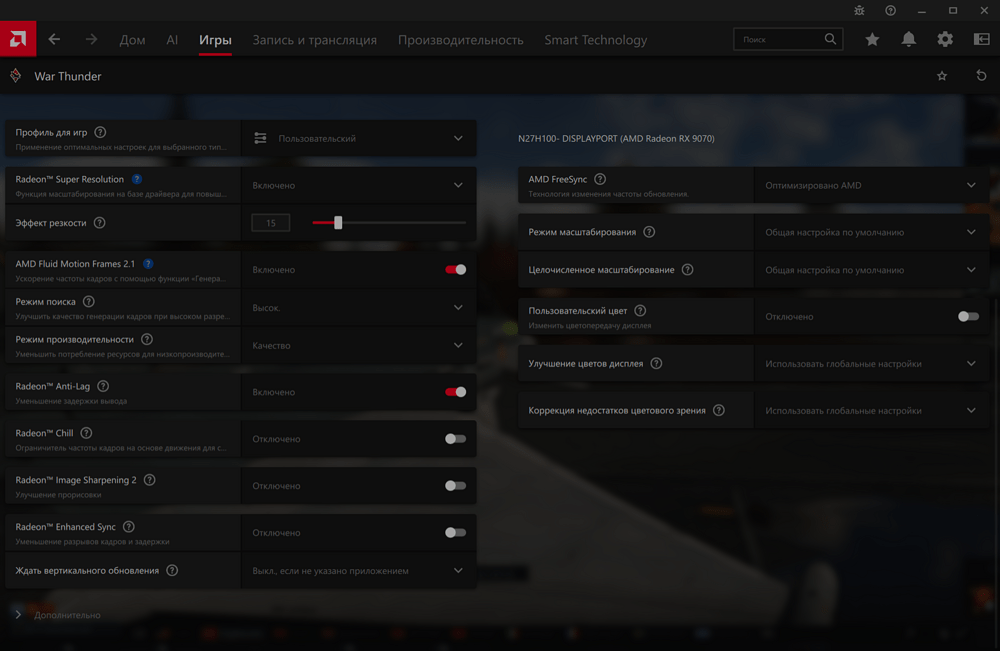Open Коррекция недостатков цветового зрения dropdown

click(x=871, y=411)
